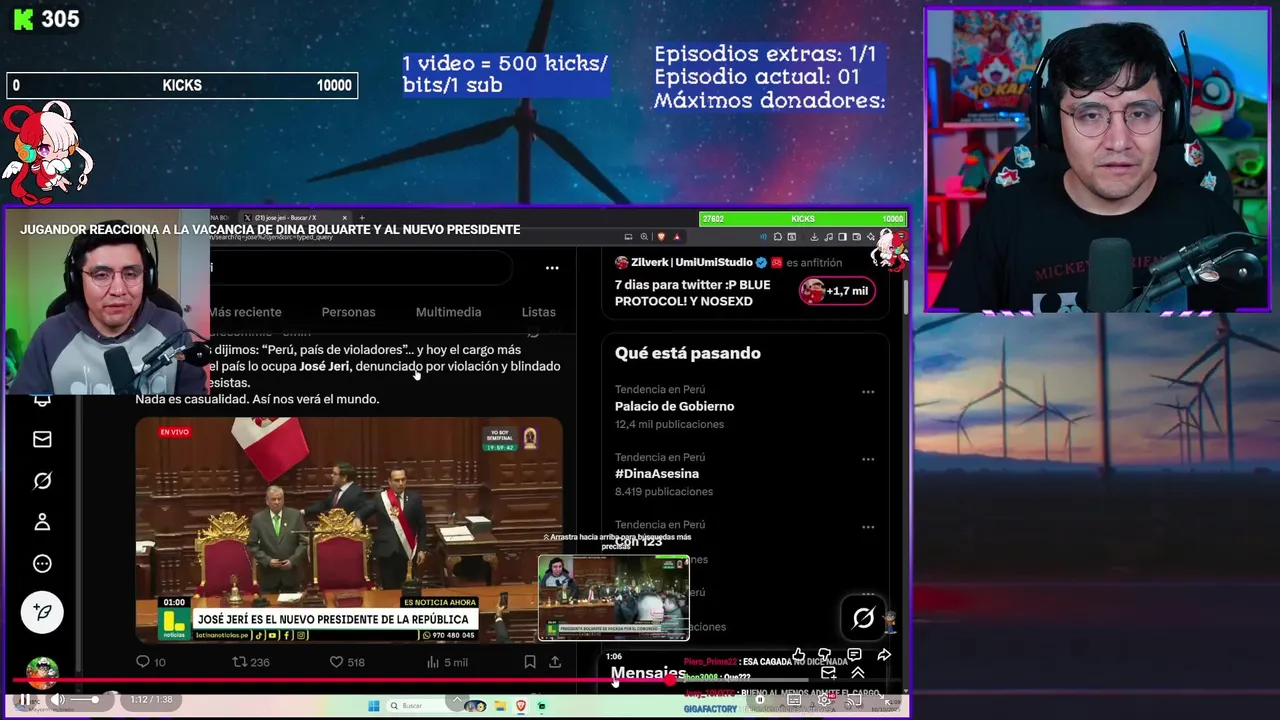Click the white compose Post button
Screen dimensions: 1280x720
coord(42,612)
